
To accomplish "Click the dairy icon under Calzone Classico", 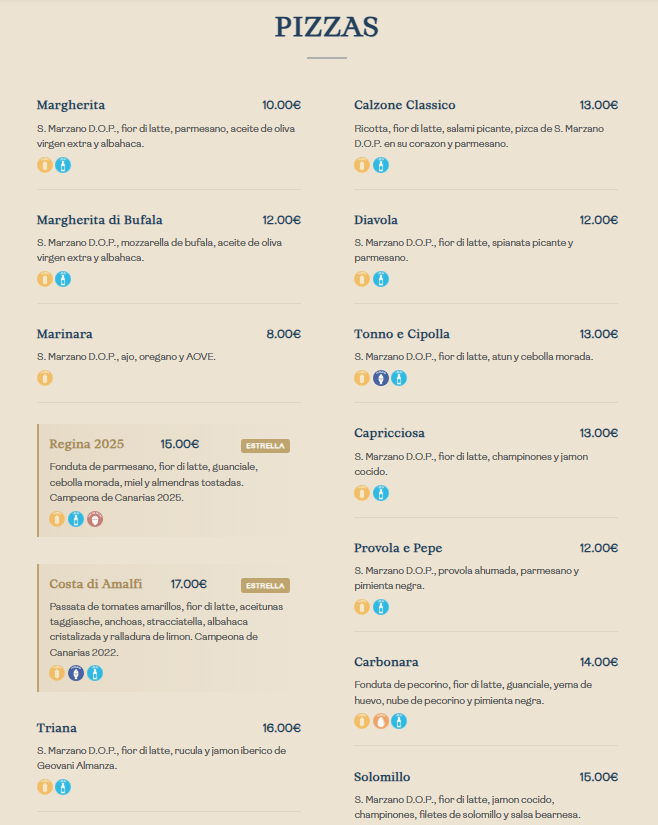I will pyautogui.click(x=381, y=165).
